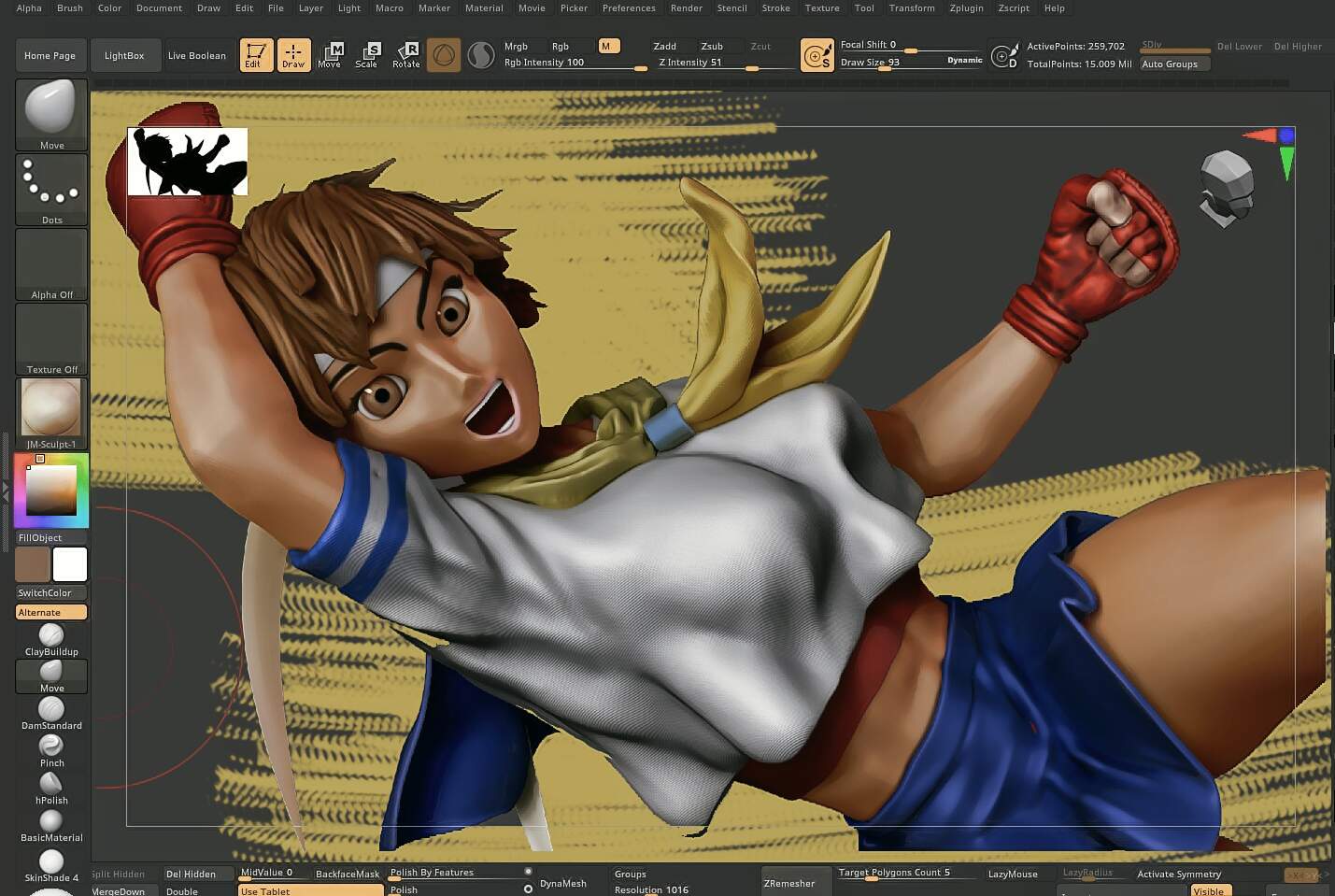Select the Rotate transform icon
Viewport: 1335px width, 896px height.
405,55
